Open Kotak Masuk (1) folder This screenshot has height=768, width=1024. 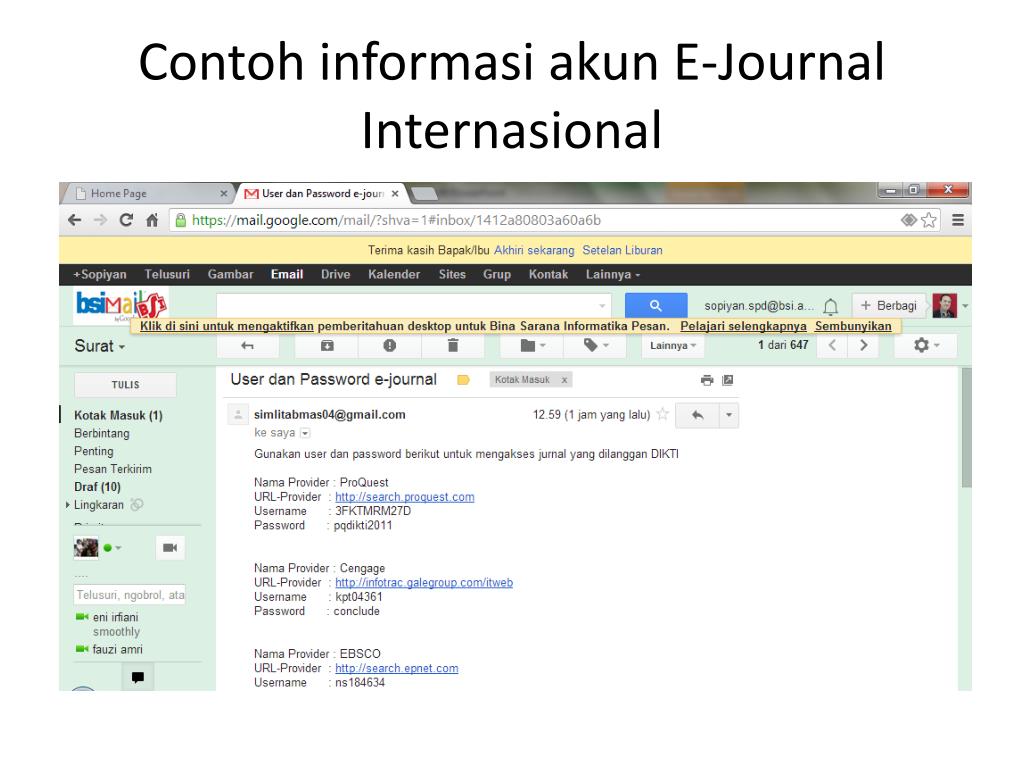pyautogui.click(x=118, y=415)
